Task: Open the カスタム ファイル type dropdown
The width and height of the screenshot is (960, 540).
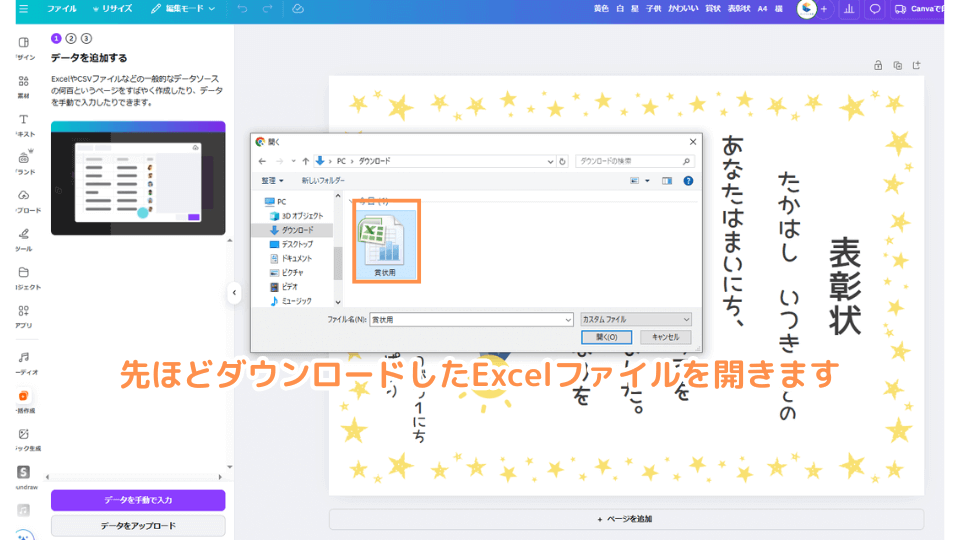Action: (x=636, y=320)
